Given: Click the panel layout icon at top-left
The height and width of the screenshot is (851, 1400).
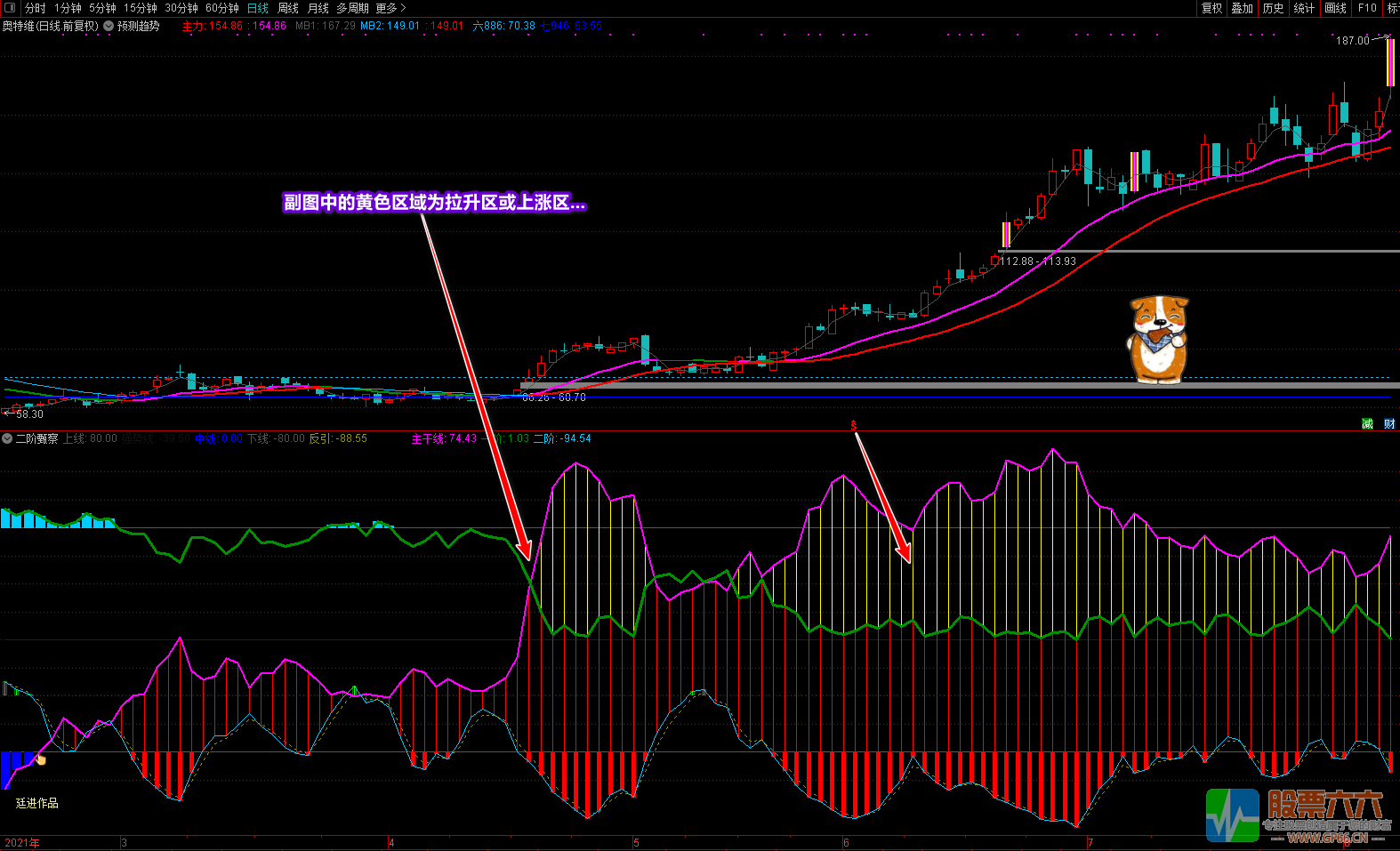Looking at the screenshot, I should (10, 8).
